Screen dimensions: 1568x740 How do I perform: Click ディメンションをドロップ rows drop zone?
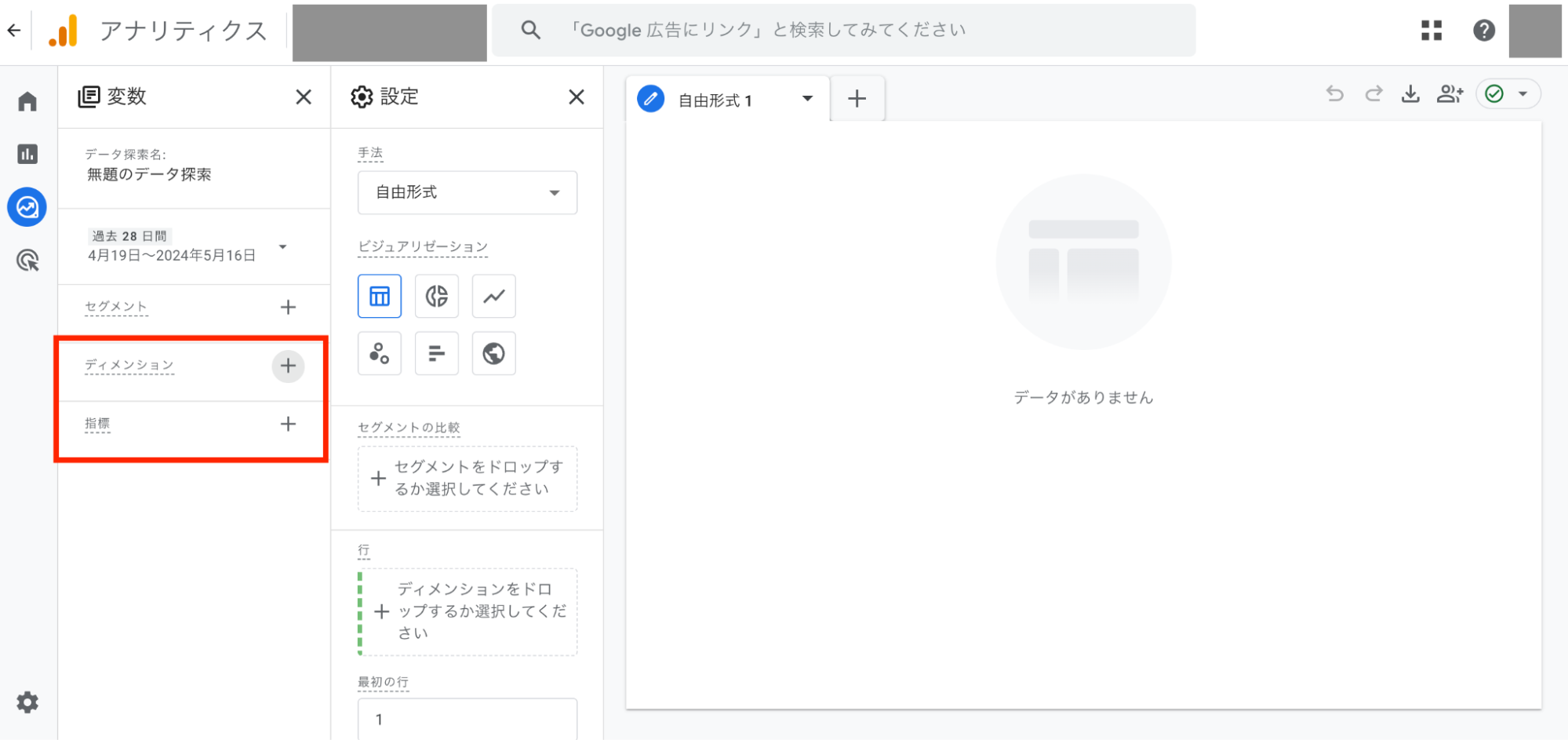467,611
